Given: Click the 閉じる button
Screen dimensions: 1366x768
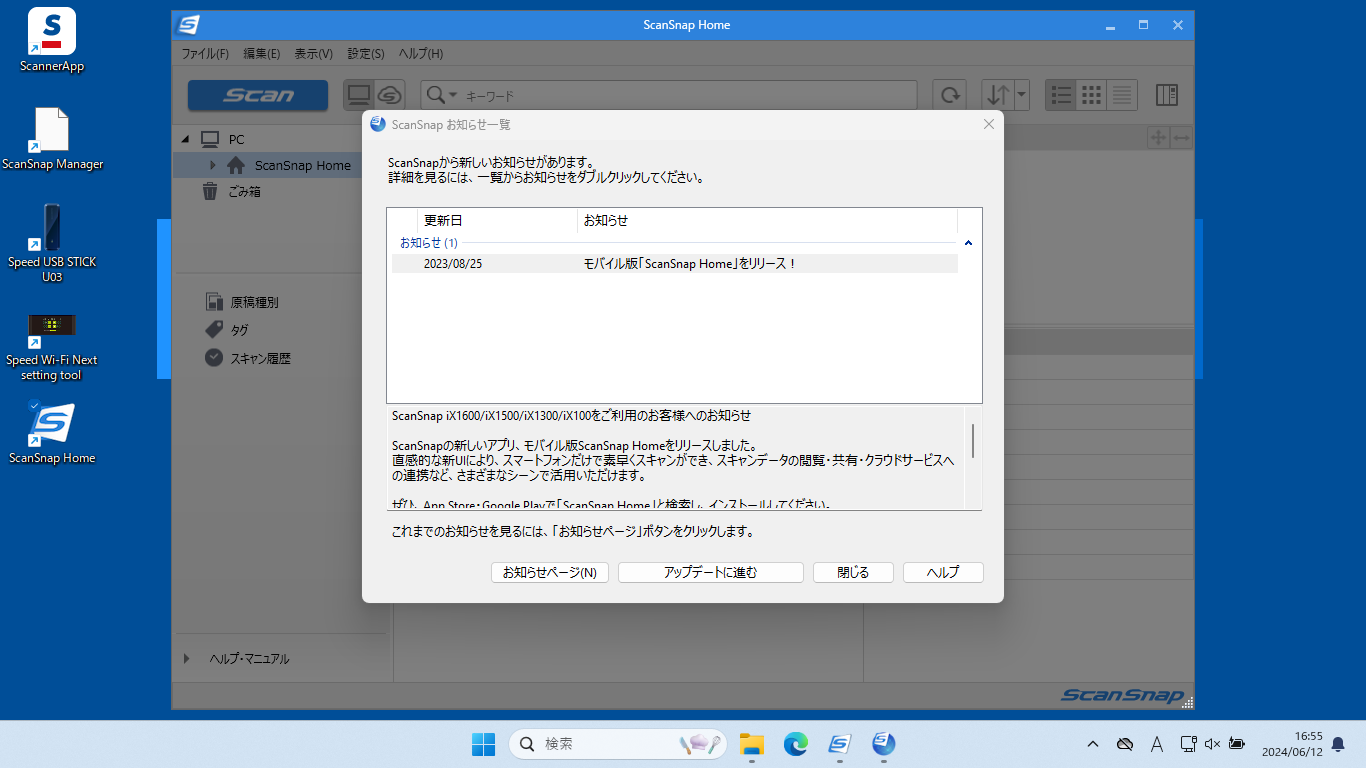Looking at the screenshot, I should pyautogui.click(x=853, y=572).
